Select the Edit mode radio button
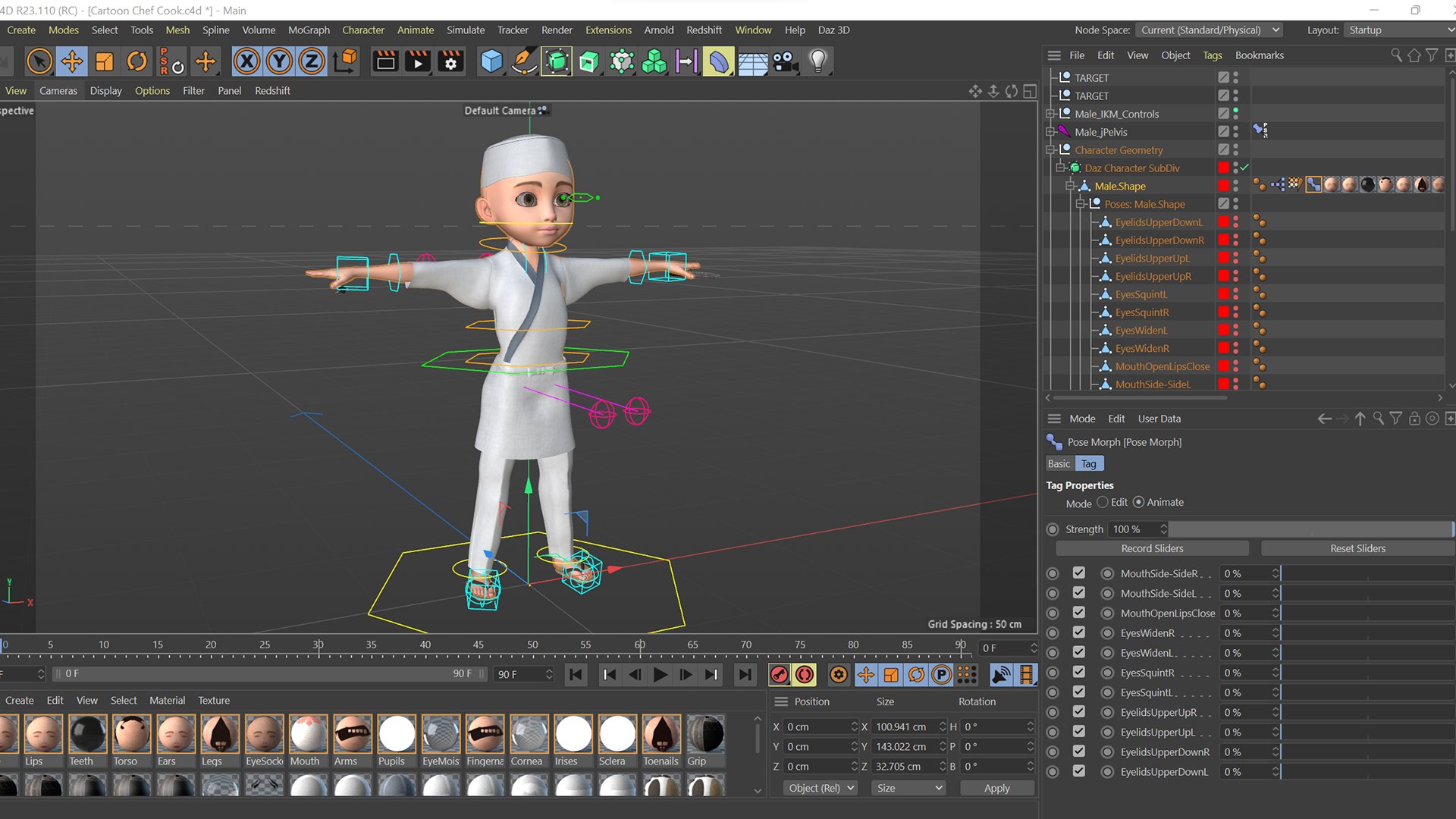 coord(1103,502)
